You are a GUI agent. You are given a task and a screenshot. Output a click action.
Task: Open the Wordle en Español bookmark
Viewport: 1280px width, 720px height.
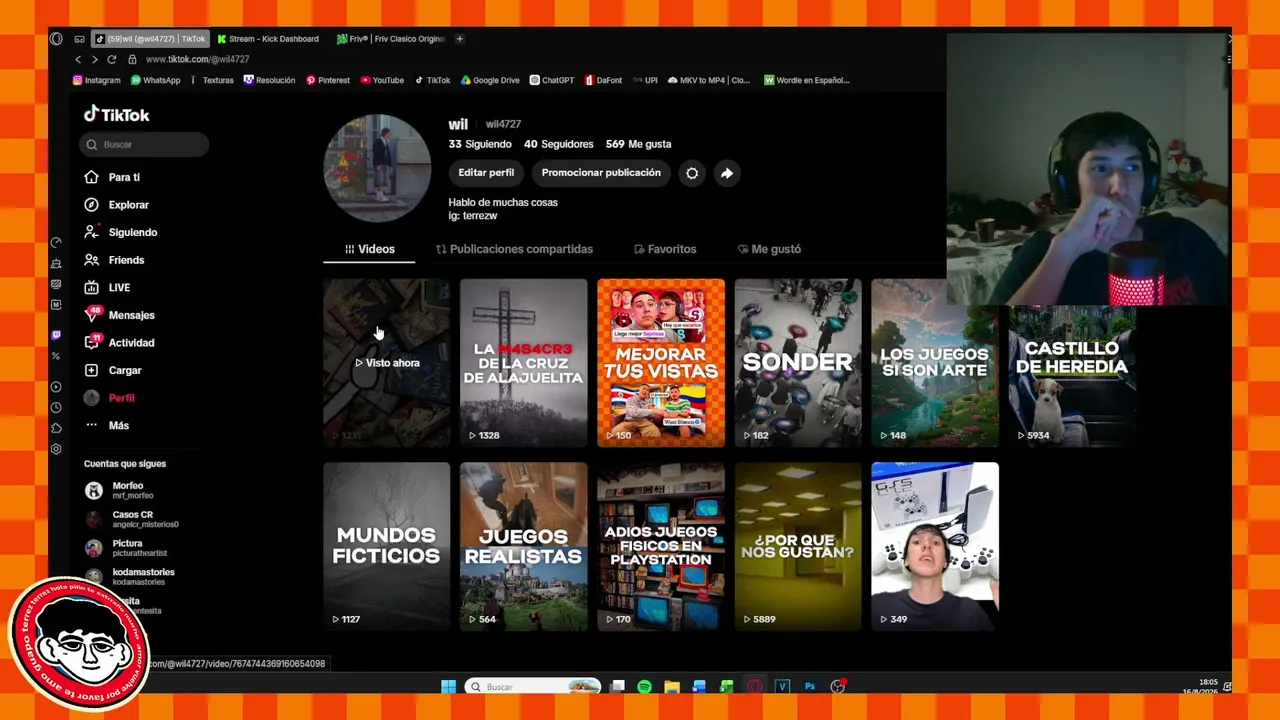[x=807, y=80]
